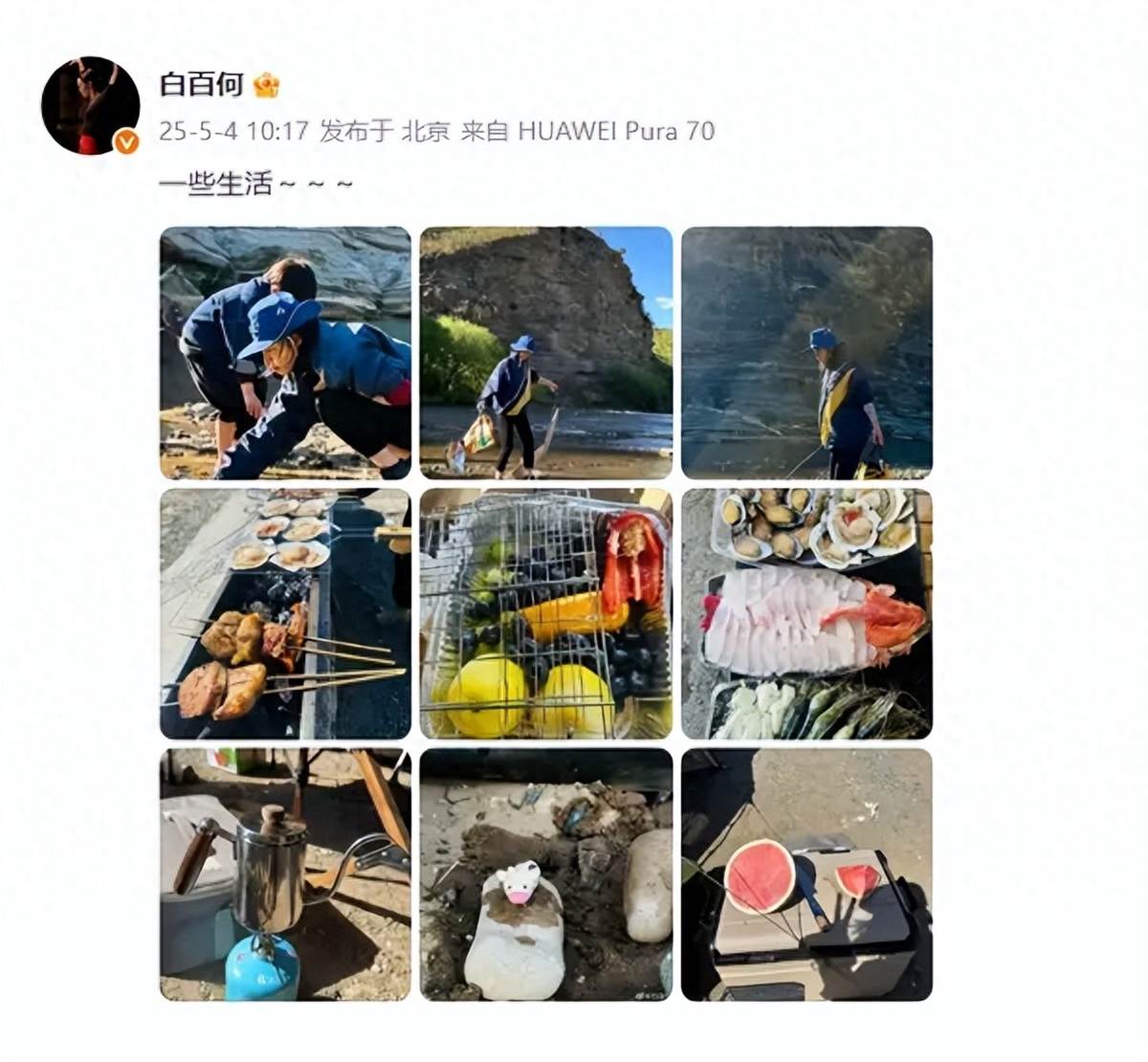The height and width of the screenshot is (1062, 1148).
Task: Open photo of fruit in wire basket
Action: click(546, 613)
